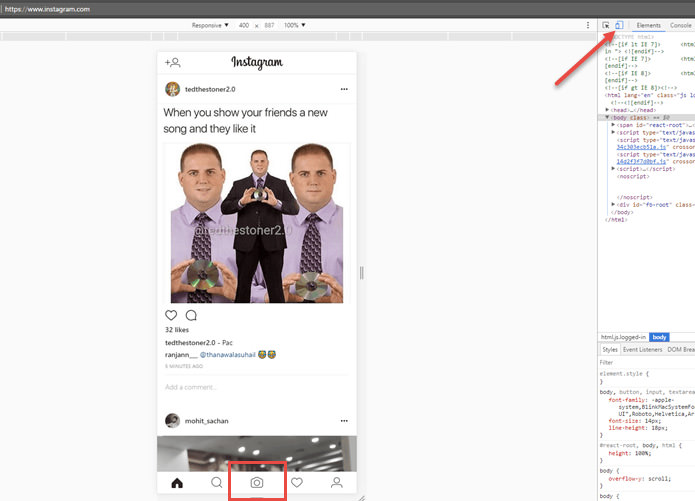This screenshot has width=695, height=501.
Task: Open the Instagram logo home link
Action: pyautogui.click(x=257, y=63)
